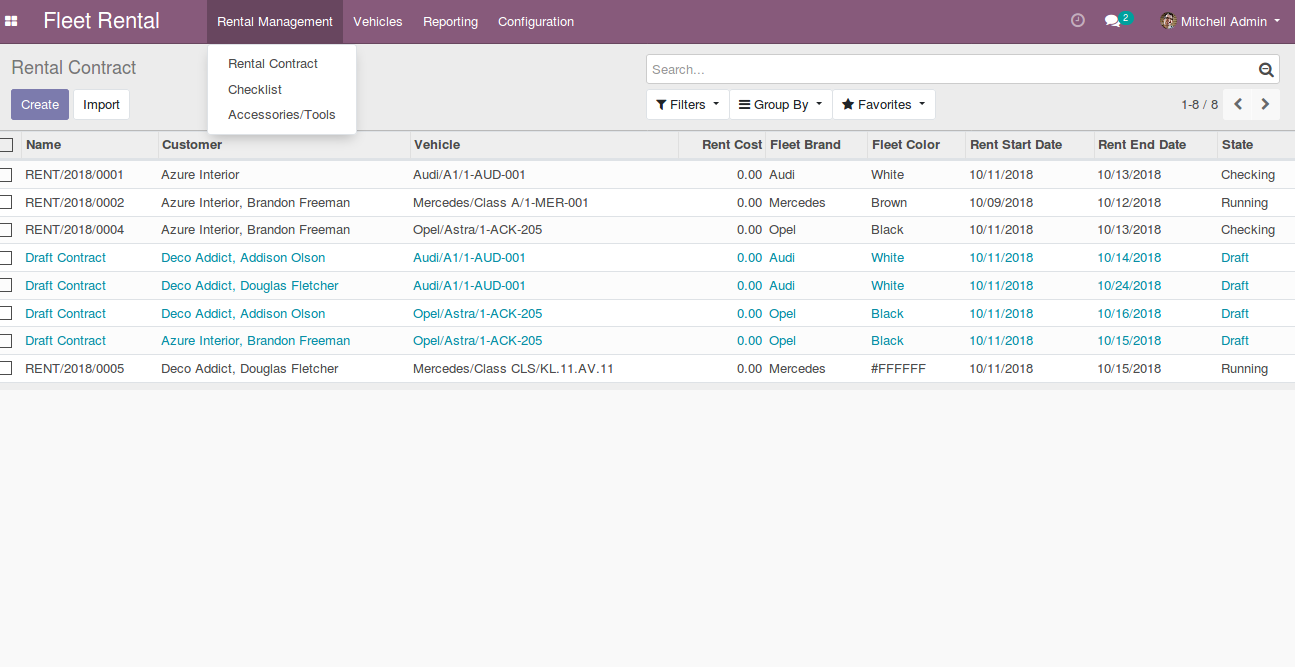
Task: Click the activities clock icon
Action: click(x=1077, y=21)
